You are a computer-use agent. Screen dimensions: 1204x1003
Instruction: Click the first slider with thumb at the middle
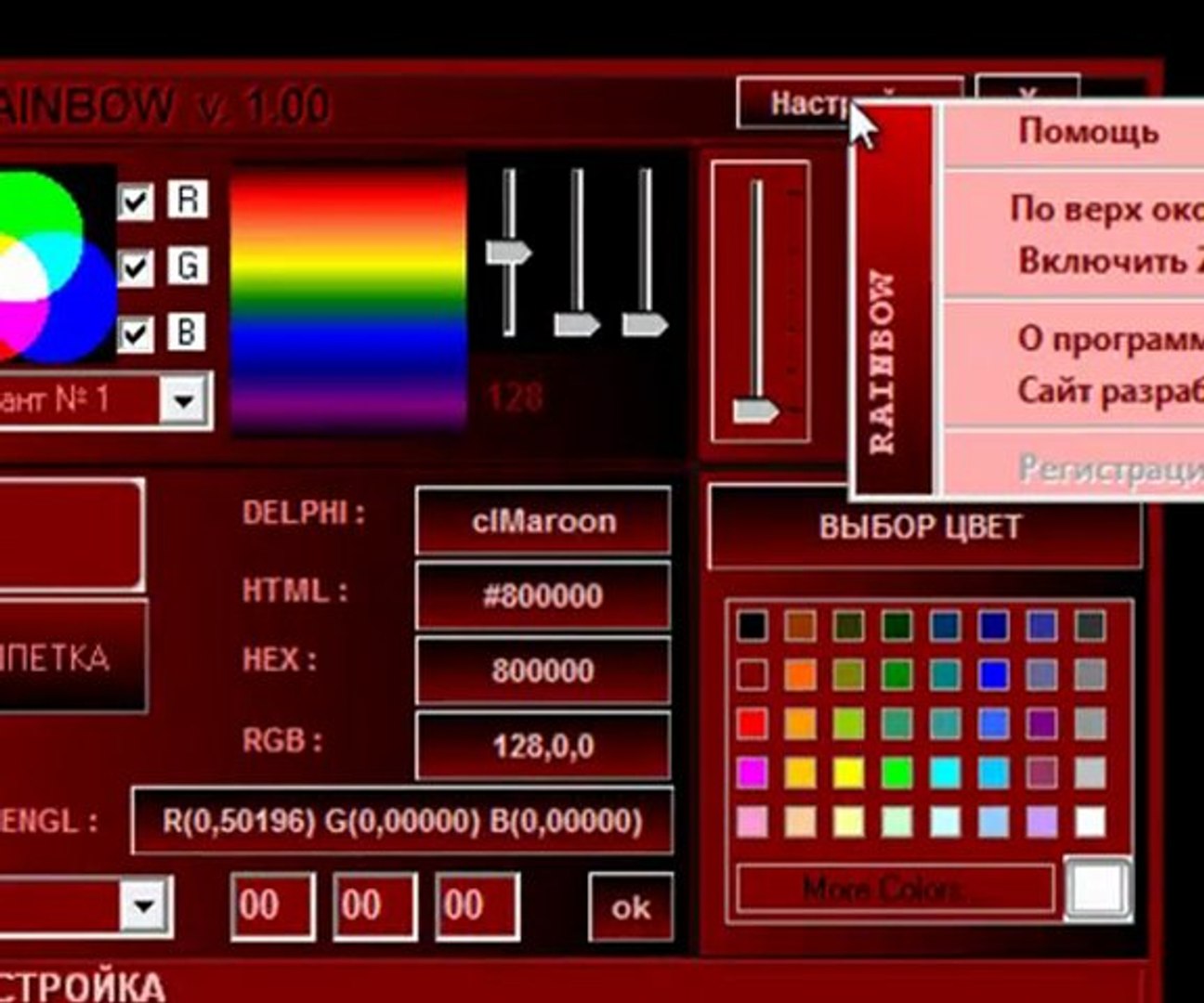click(x=509, y=252)
